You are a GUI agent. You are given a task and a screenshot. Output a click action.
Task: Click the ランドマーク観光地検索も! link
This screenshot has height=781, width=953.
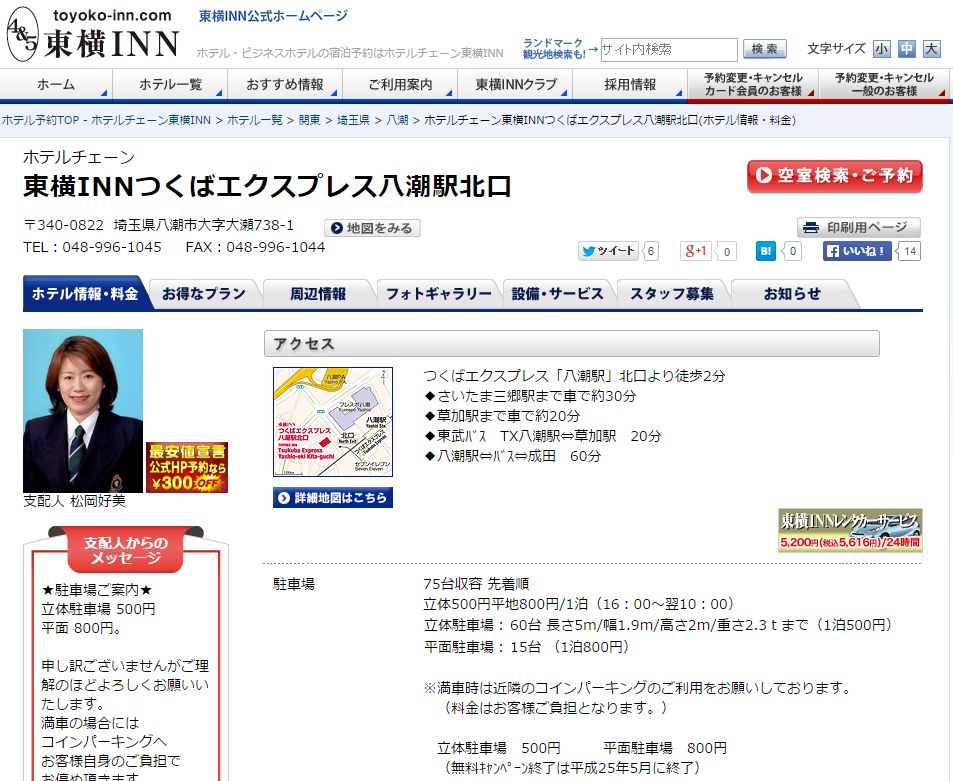(x=553, y=49)
